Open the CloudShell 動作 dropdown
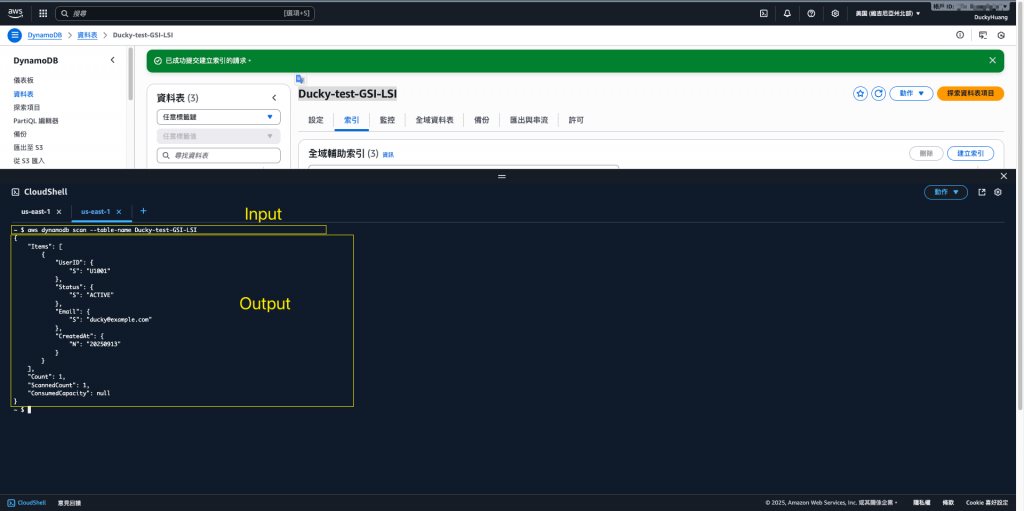Viewport: 1024px width, 511px height. (x=946, y=192)
